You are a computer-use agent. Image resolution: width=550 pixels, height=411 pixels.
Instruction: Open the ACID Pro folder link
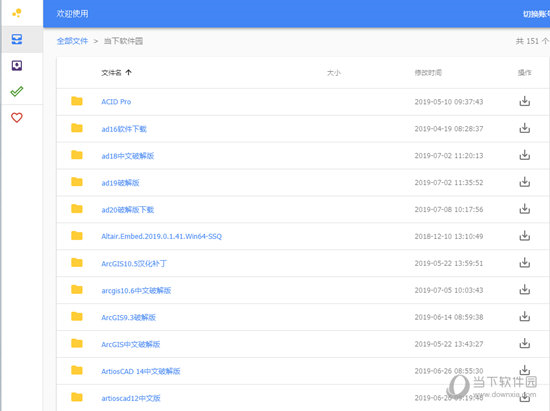[116, 102]
